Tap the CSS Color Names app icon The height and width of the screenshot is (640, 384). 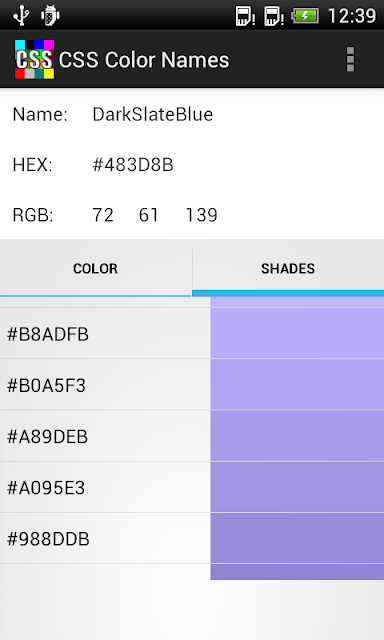(x=34, y=60)
